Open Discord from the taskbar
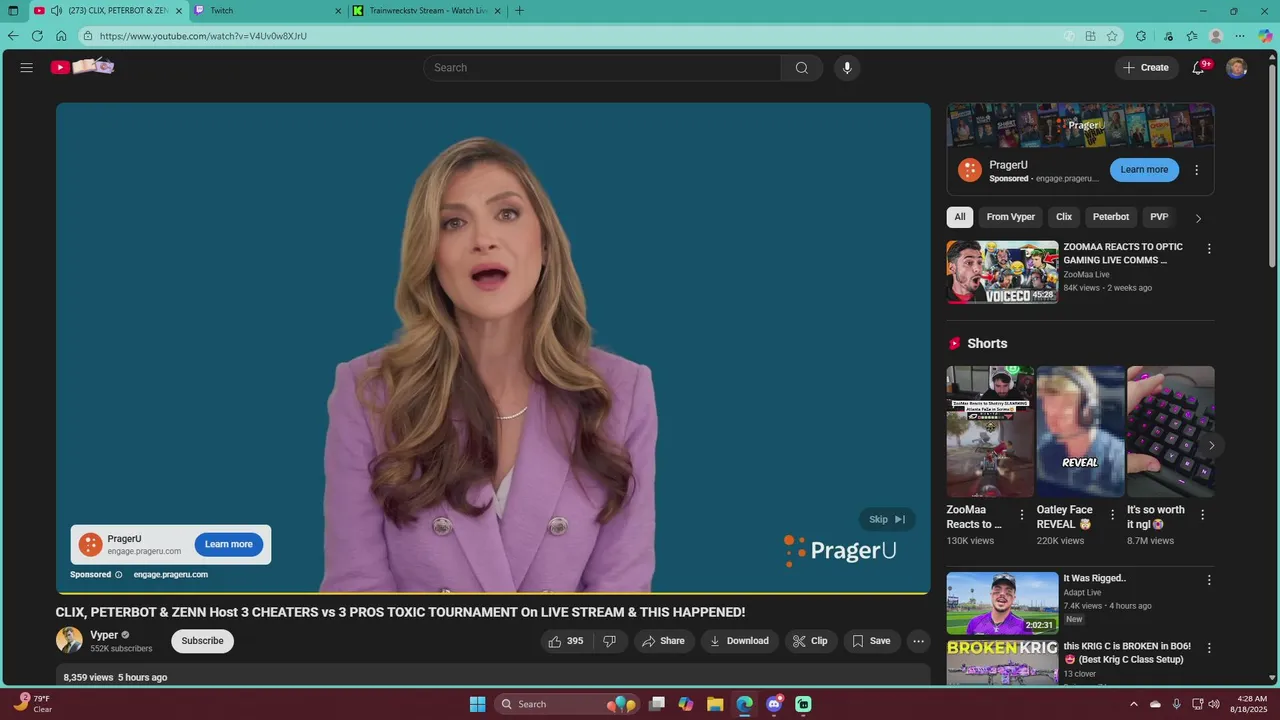The width and height of the screenshot is (1280, 720). coord(774,704)
